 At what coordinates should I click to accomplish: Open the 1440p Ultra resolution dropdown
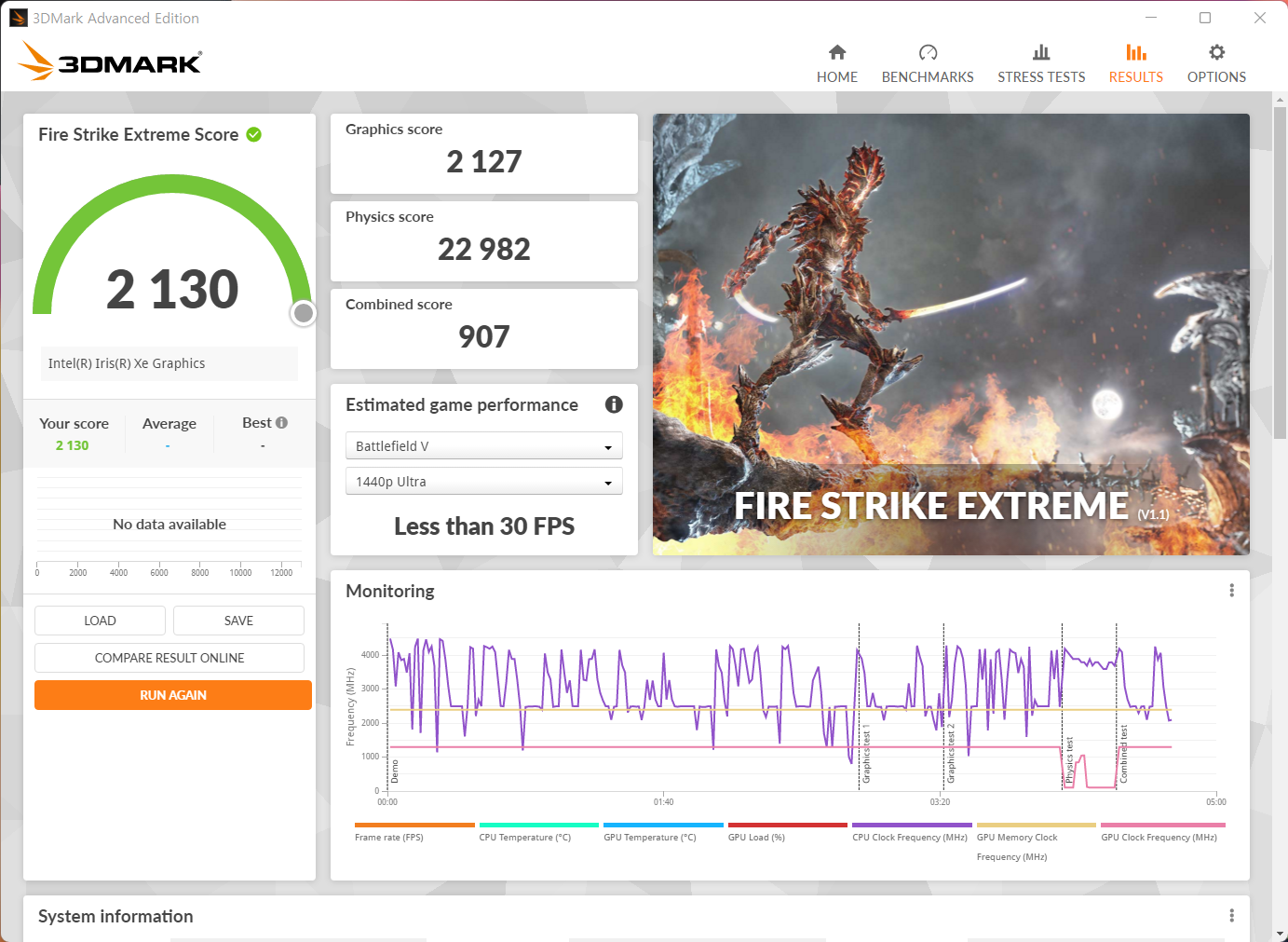(484, 482)
